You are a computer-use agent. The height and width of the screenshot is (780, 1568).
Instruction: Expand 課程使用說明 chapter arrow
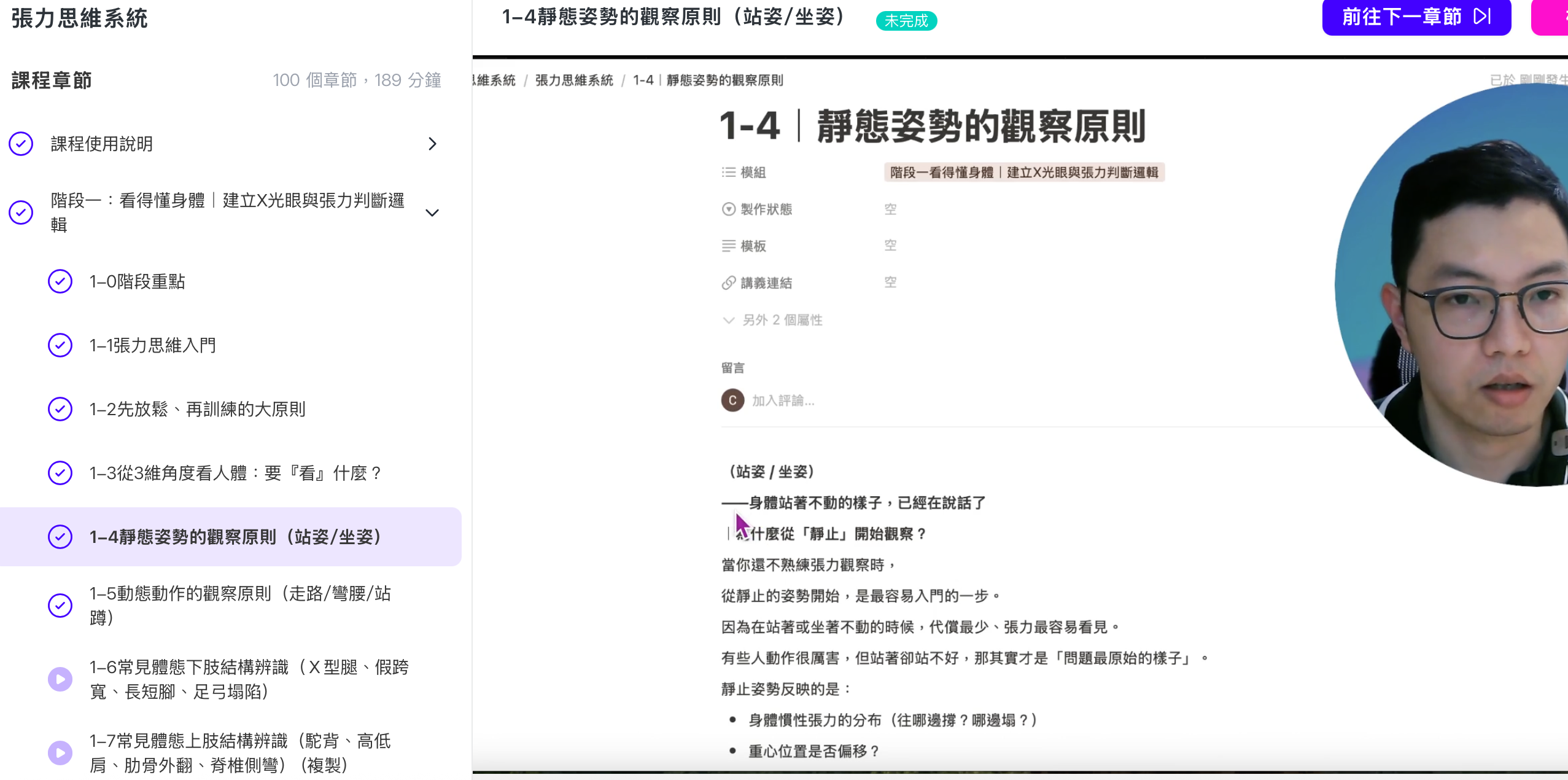432,144
